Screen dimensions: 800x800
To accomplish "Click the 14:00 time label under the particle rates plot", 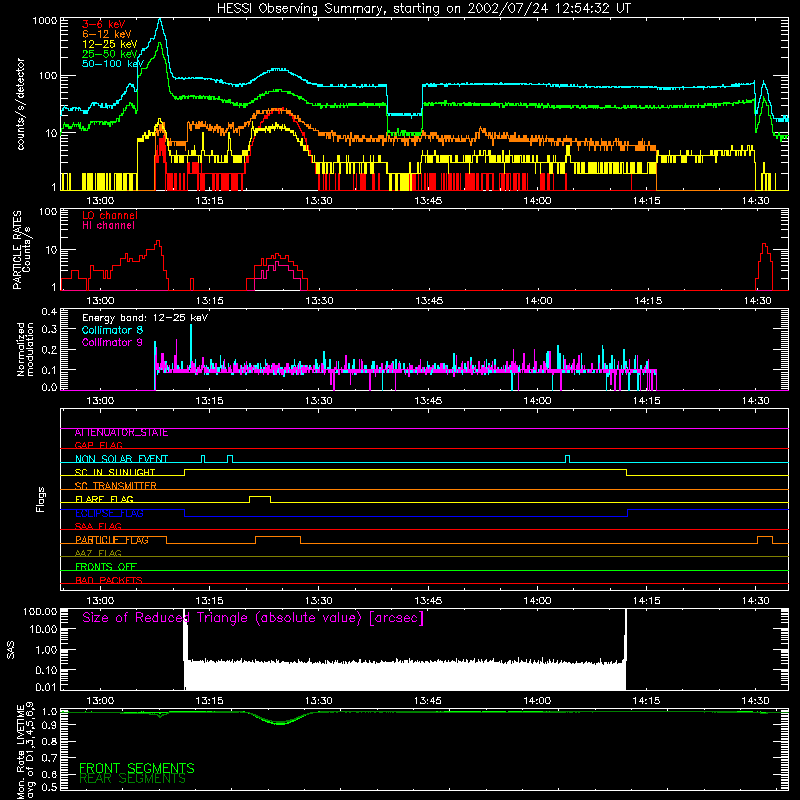I will (x=538, y=301).
